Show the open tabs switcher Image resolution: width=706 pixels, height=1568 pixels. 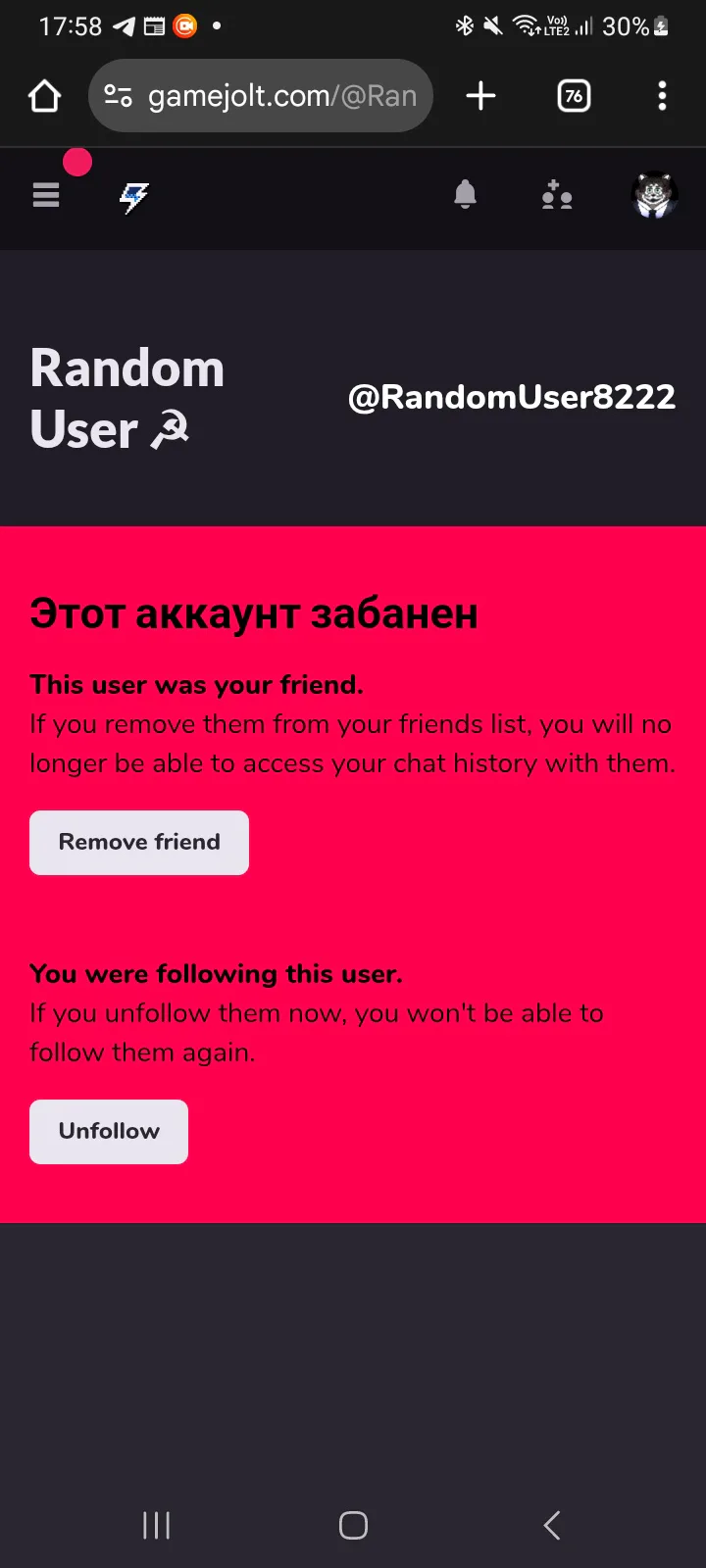pos(574,96)
